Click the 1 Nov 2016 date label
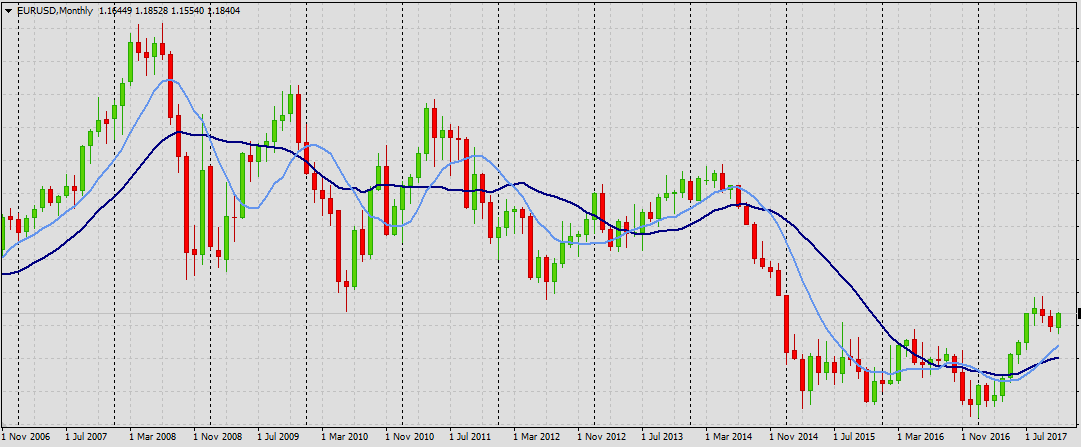The image size is (1081, 447). click(x=987, y=437)
